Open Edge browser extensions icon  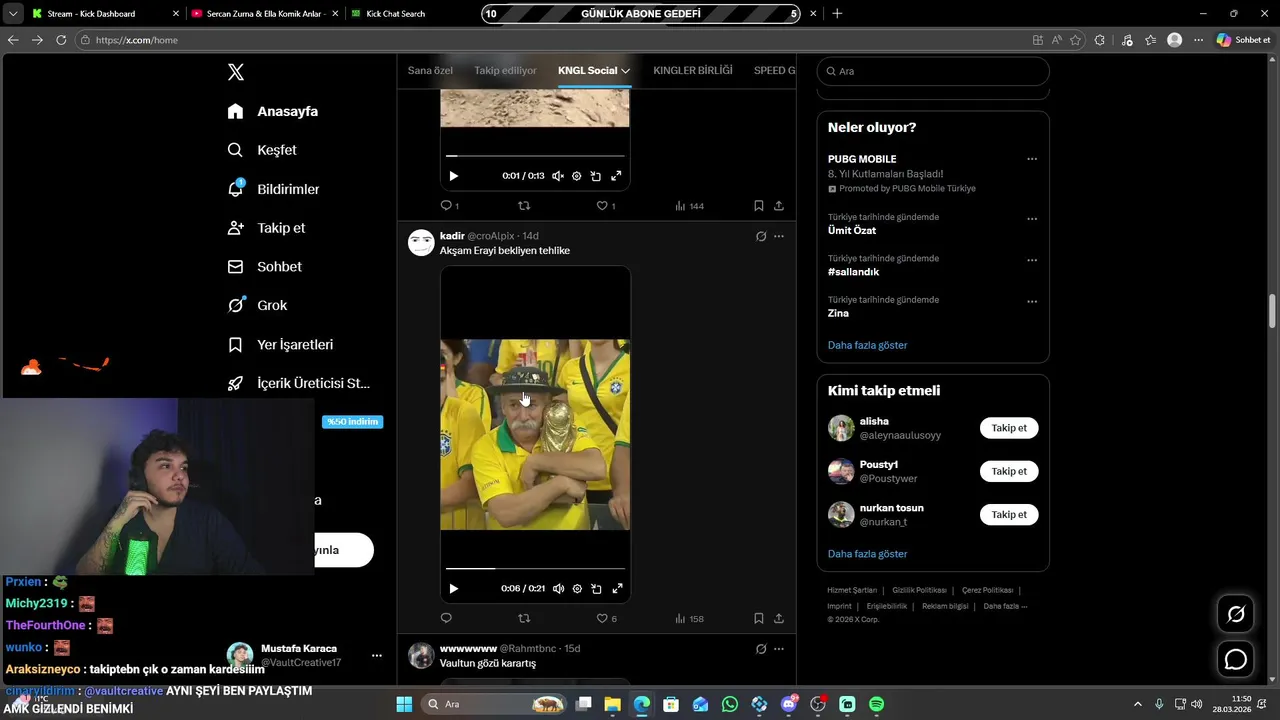point(1100,40)
